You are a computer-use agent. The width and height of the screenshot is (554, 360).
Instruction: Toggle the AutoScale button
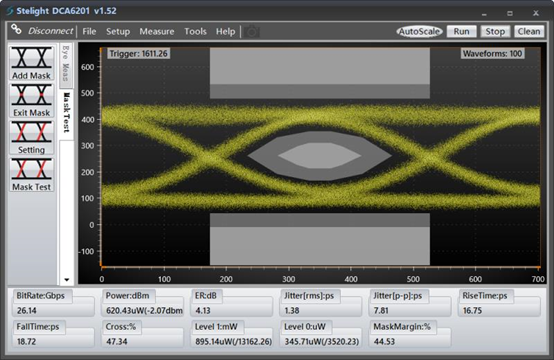[x=419, y=31]
